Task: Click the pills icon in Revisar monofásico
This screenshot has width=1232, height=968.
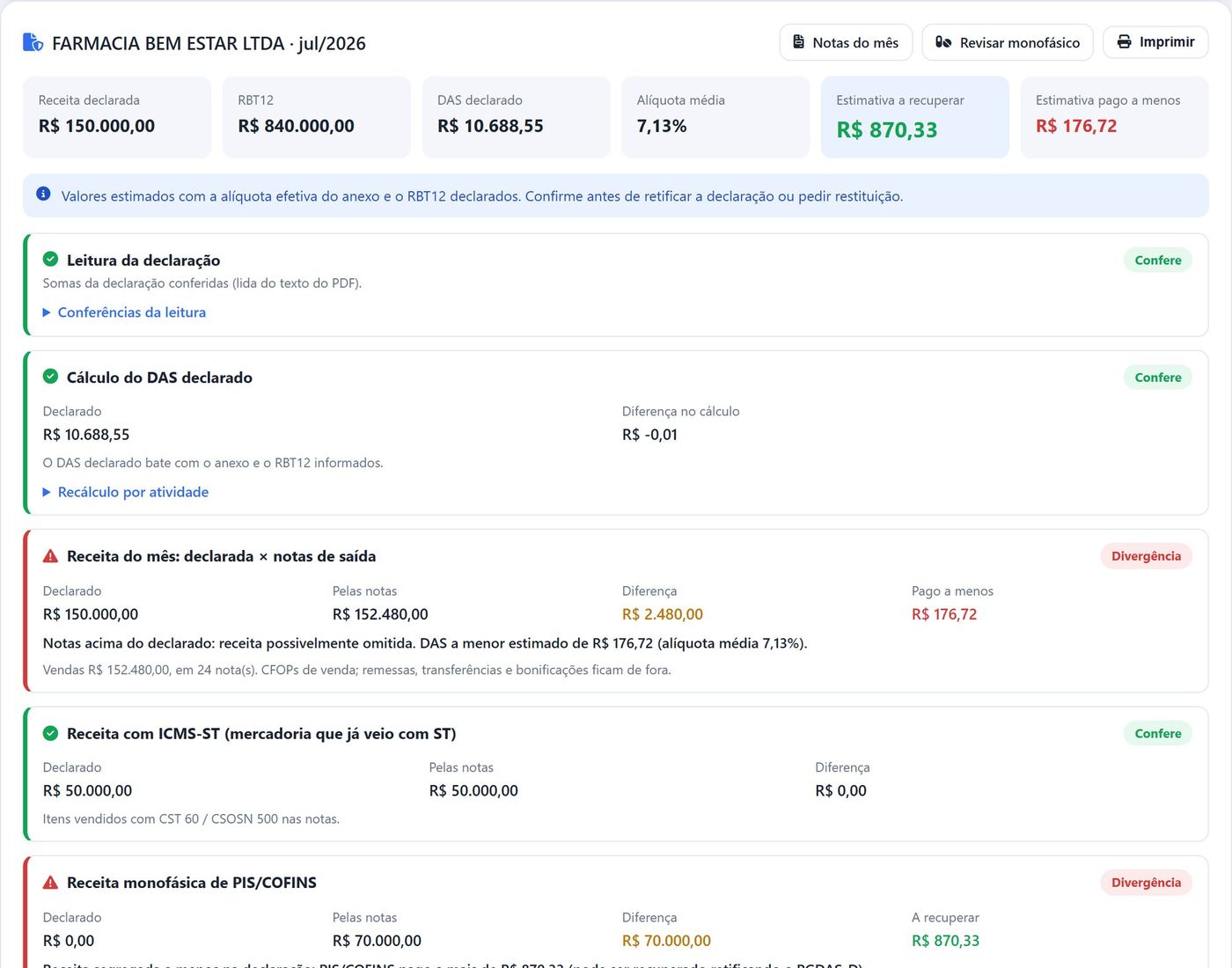Action: (943, 42)
